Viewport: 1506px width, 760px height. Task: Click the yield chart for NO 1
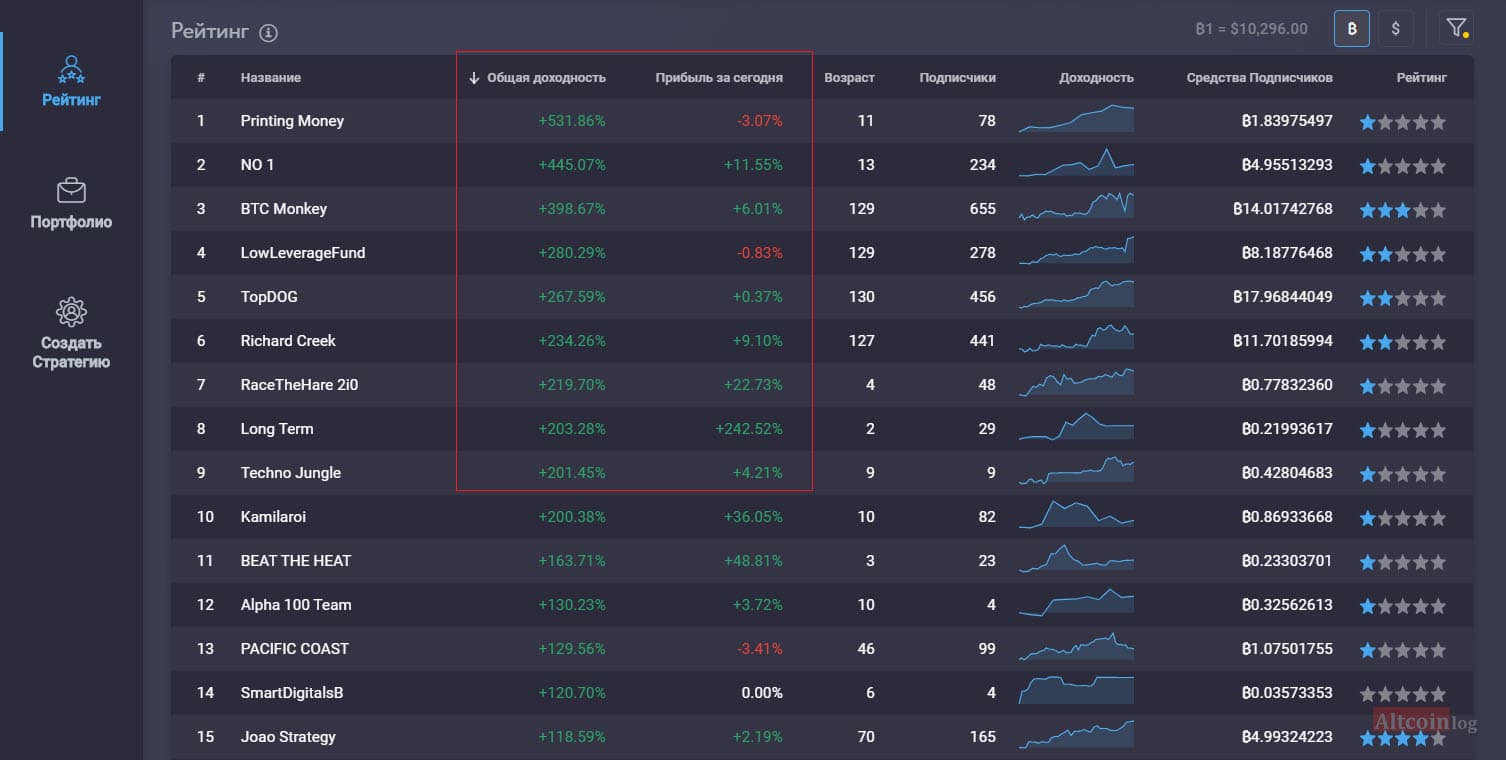[x=1076, y=163]
